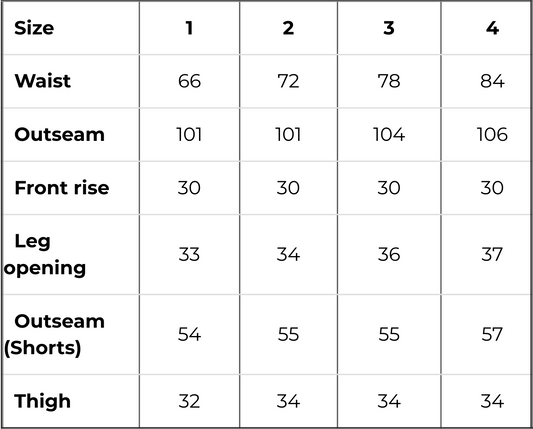Select the size 4 column header
The width and height of the screenshot is (533, 429).
[x=487, y=28]
